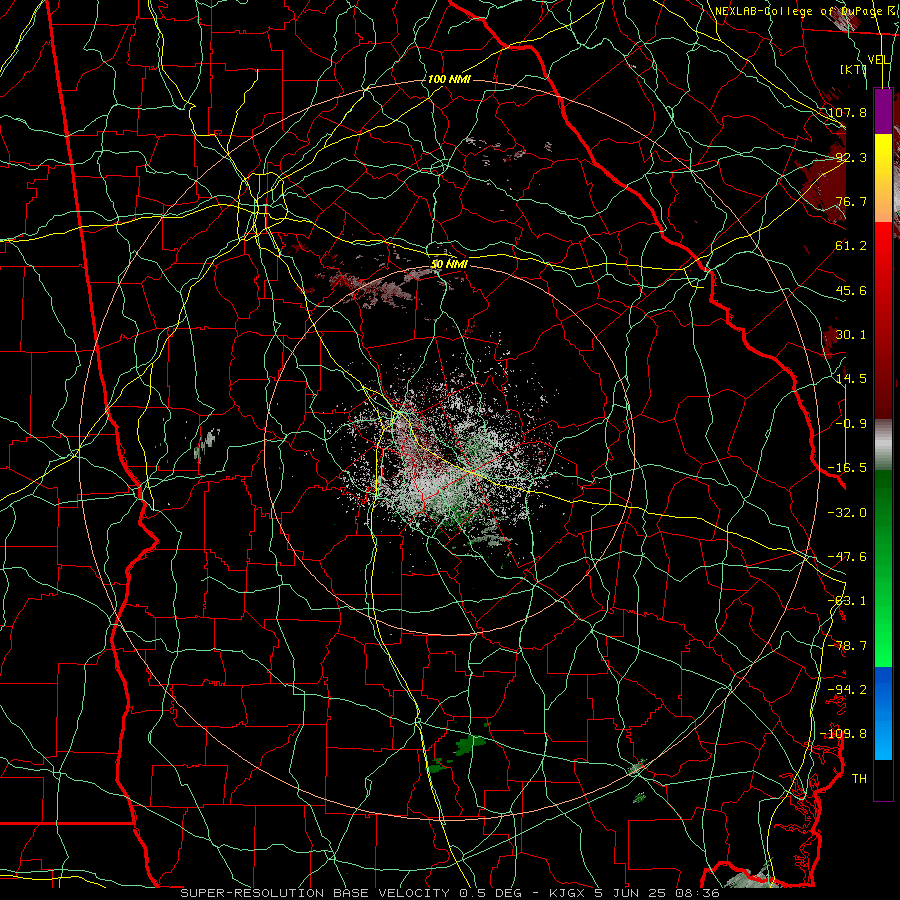Select the -109.8 value on the velocity scale
Screen dimensions: 900x900
(844, 734)
